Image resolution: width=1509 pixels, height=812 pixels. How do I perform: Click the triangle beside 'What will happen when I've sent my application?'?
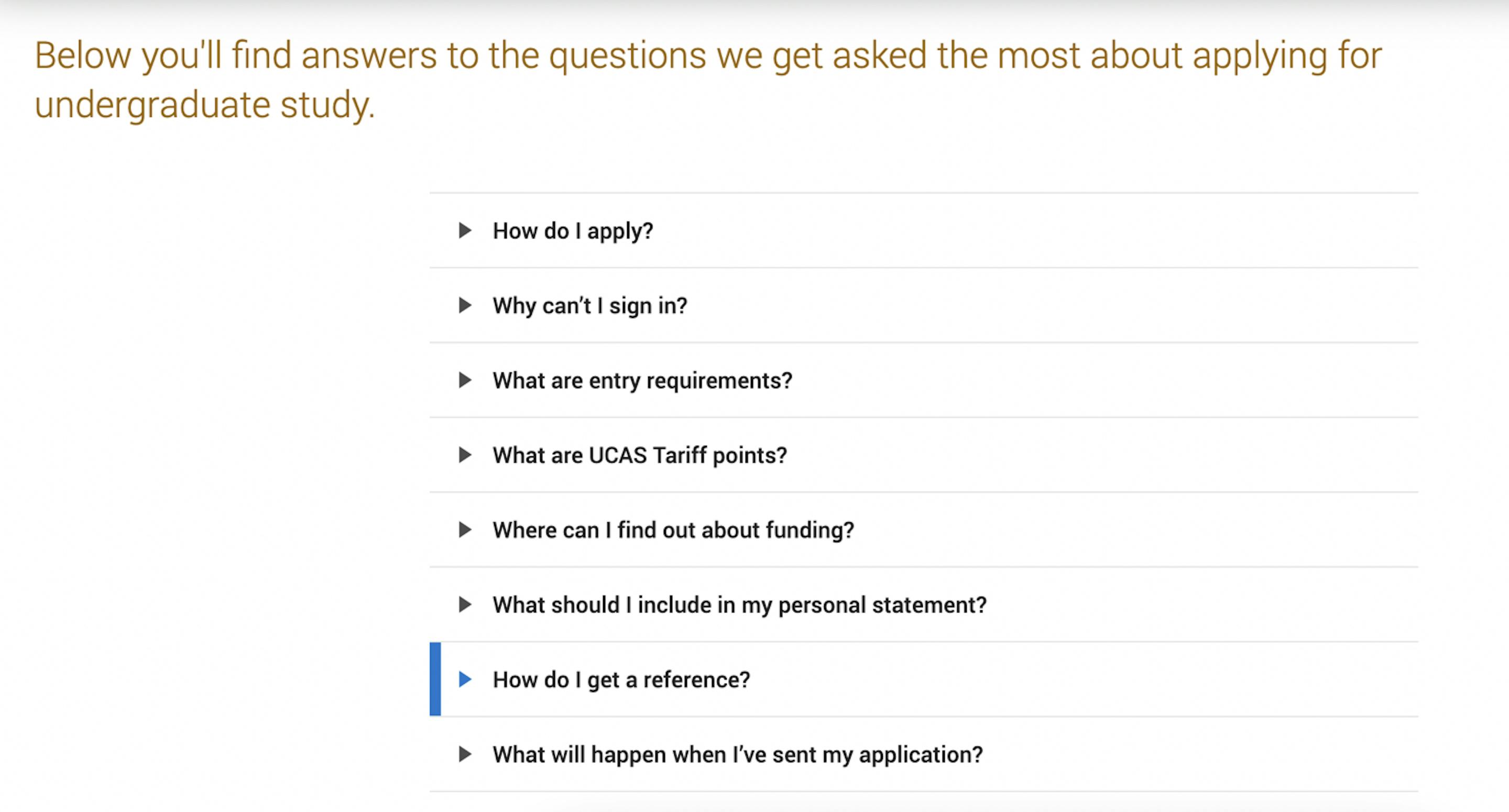click(x=465, y=754)
